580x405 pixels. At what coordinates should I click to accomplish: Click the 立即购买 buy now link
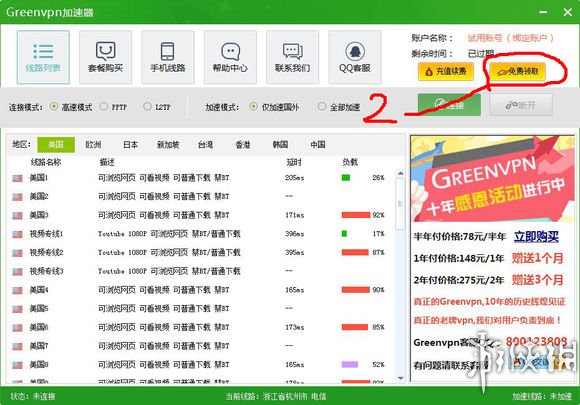click(536, 237)
